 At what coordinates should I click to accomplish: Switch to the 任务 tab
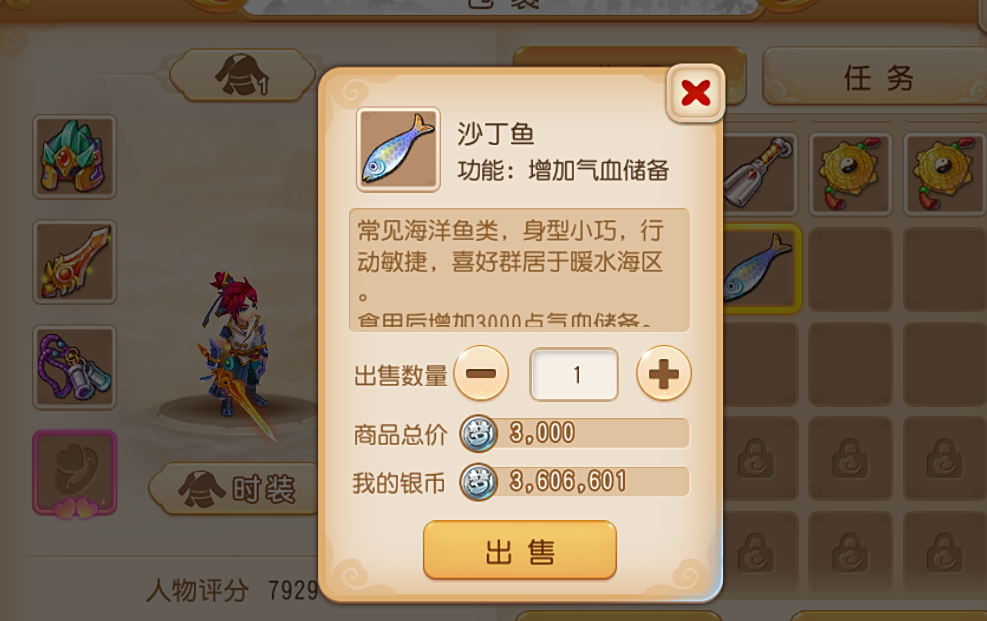pos(878,78)
